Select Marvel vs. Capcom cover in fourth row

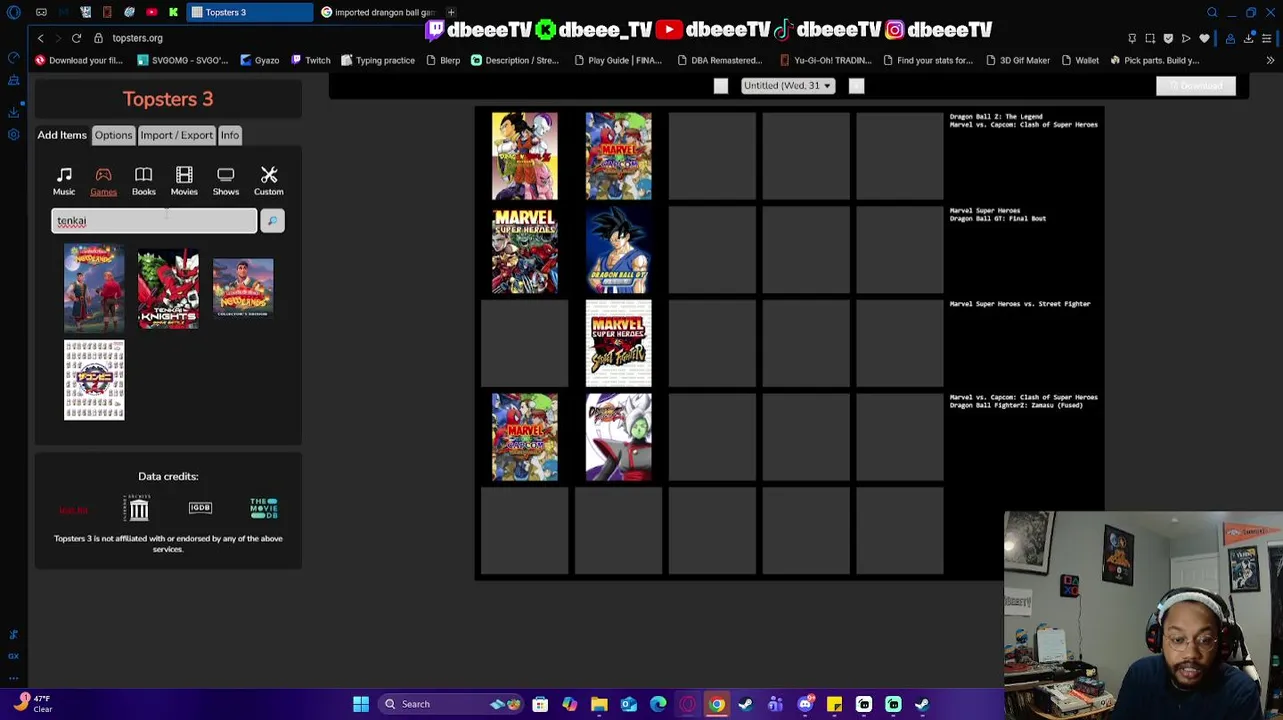525,437
